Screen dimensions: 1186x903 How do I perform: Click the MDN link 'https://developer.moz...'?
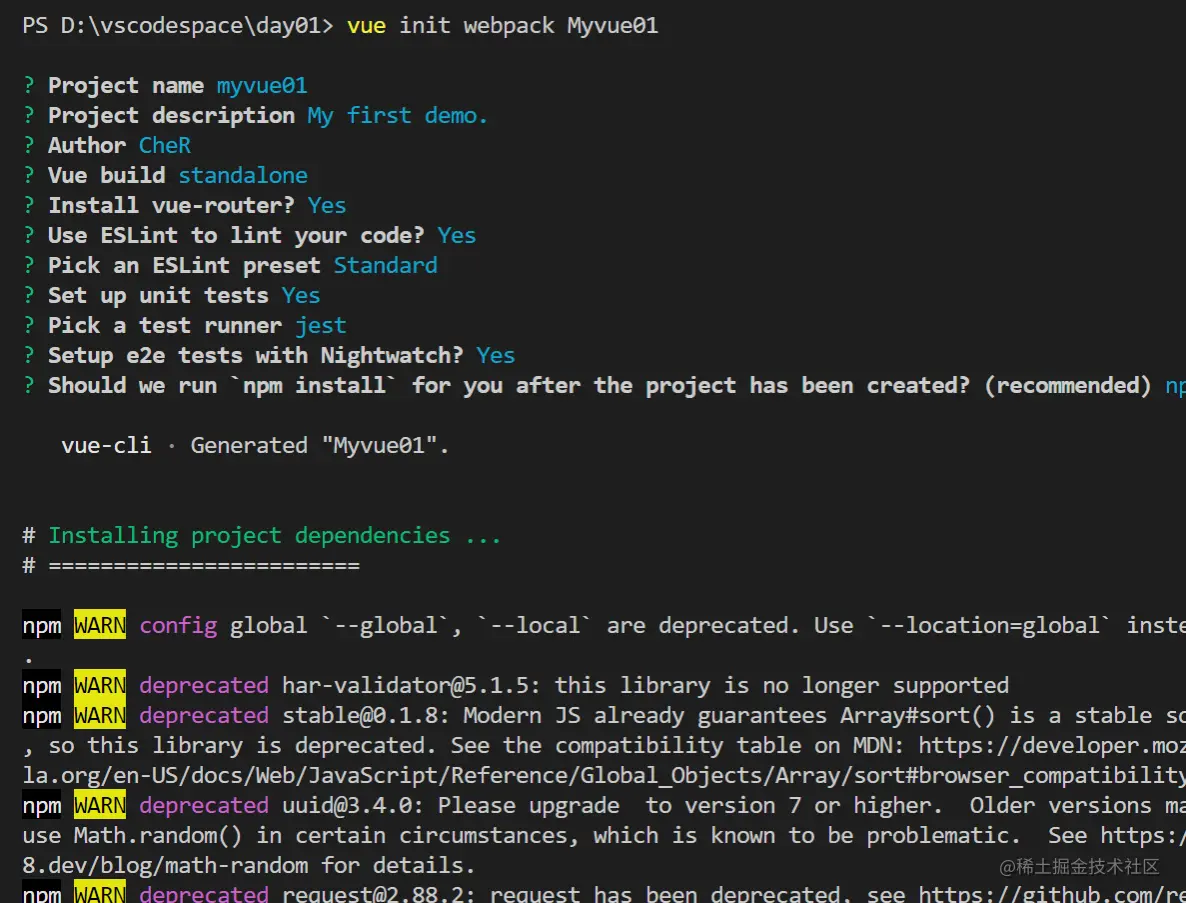tap(1052, 746)
